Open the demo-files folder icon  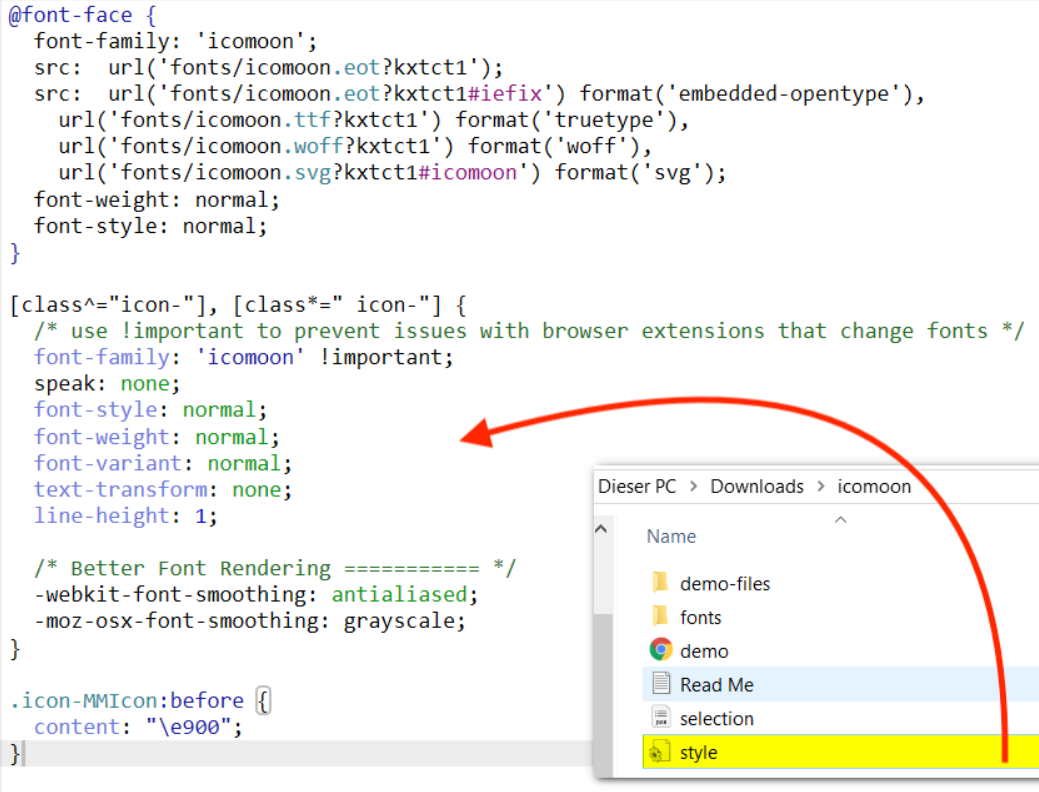click(660, 583)
